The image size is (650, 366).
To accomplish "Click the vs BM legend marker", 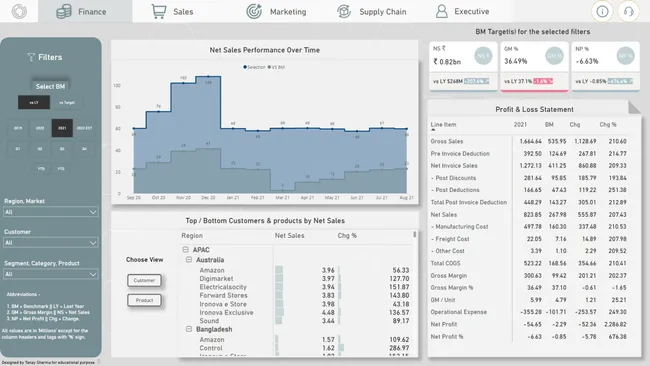I will [x=269, y=67].
